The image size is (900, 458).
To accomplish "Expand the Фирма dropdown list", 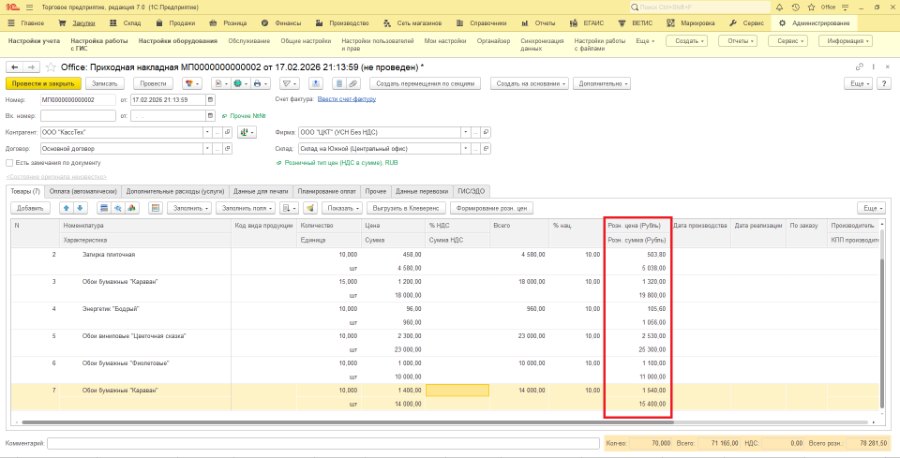I will coord(465,133).
